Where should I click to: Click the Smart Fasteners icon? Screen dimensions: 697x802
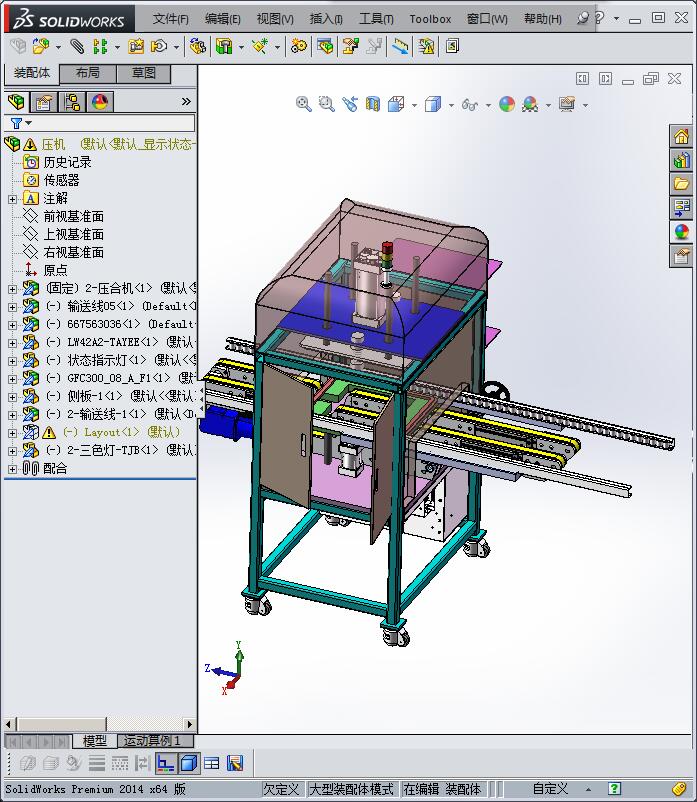point(136,47)
